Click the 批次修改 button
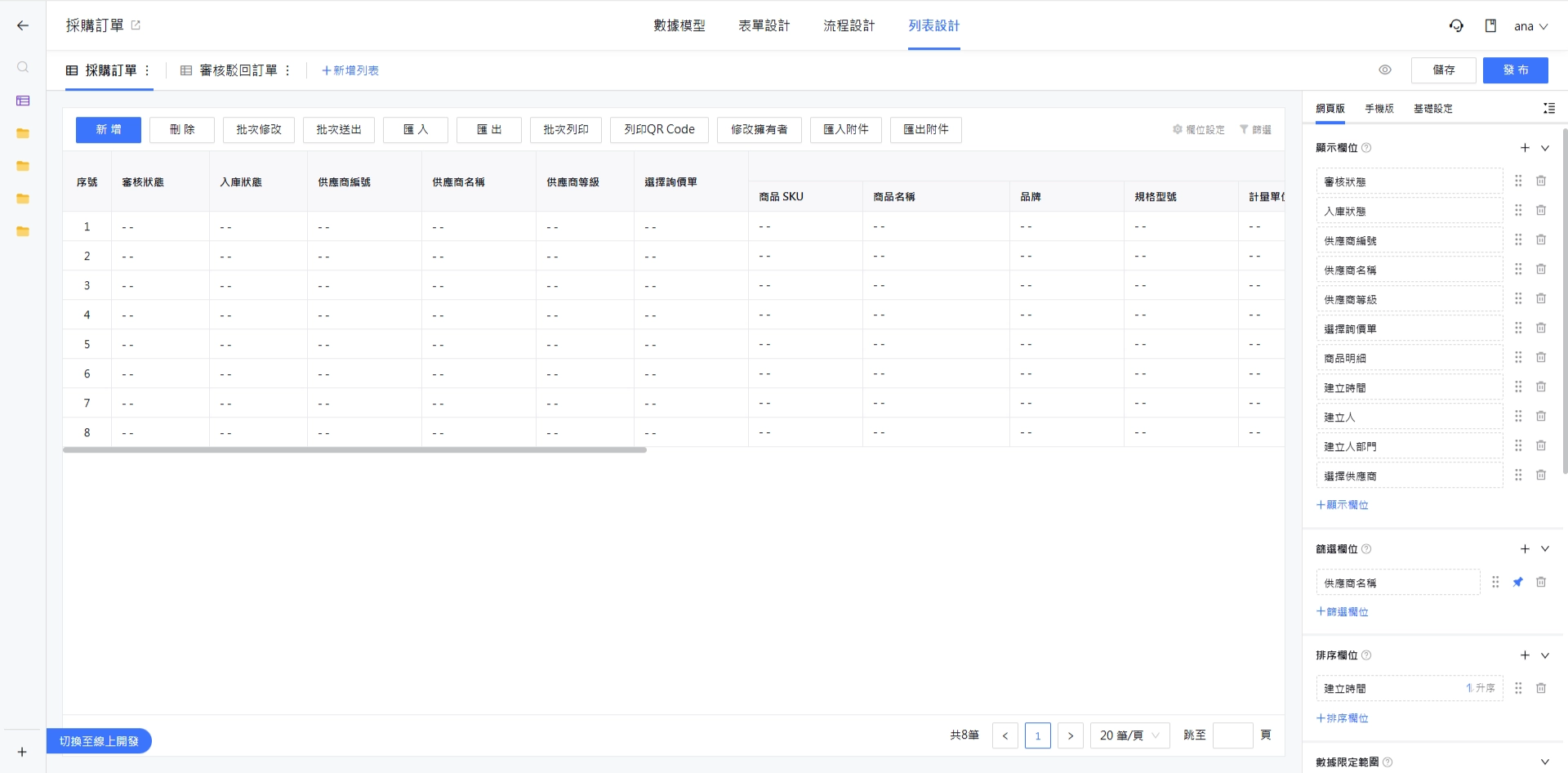Viewport: 1568px width, 773px height. point(259,130)
